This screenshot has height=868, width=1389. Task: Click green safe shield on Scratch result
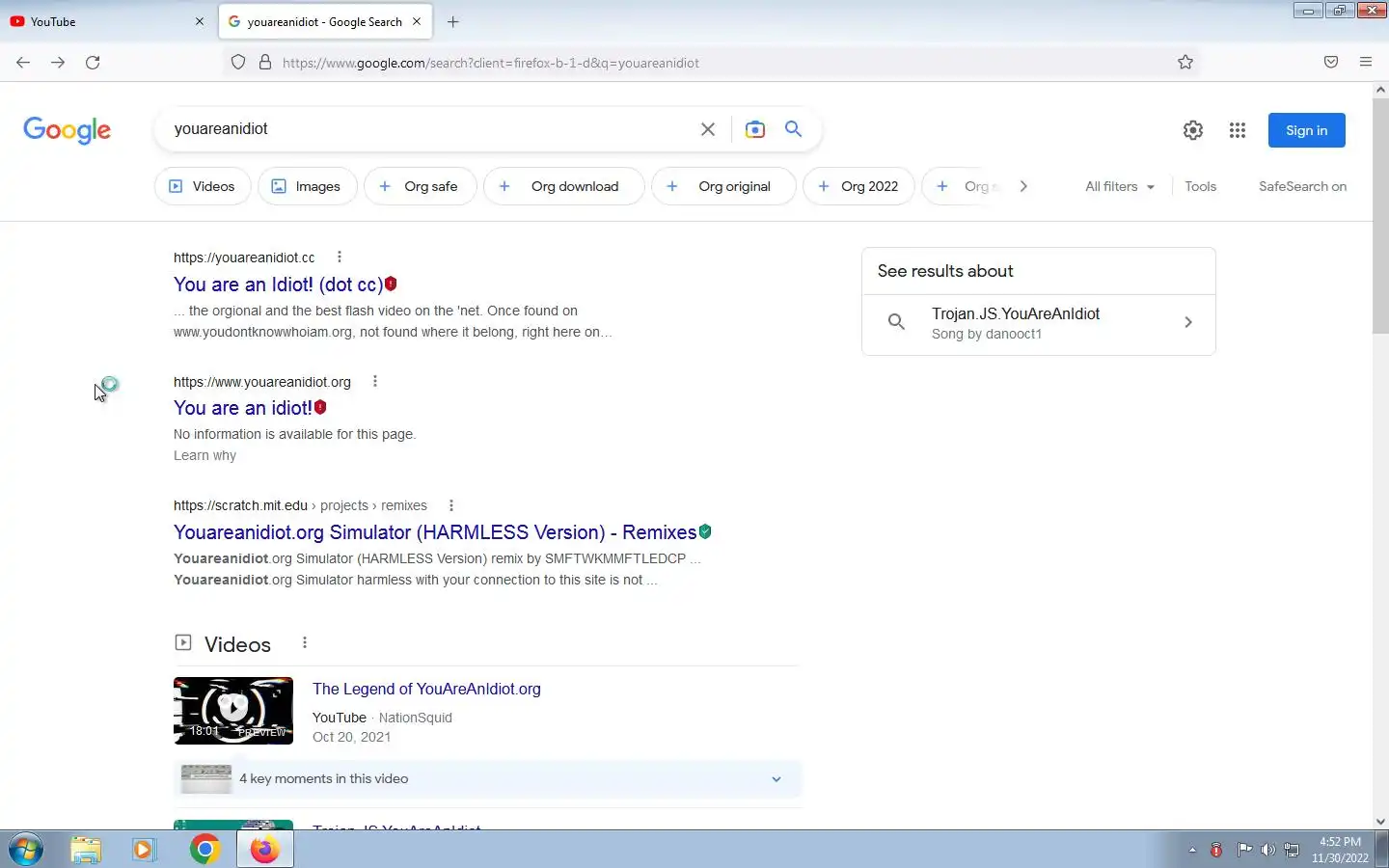pos(705,531)
